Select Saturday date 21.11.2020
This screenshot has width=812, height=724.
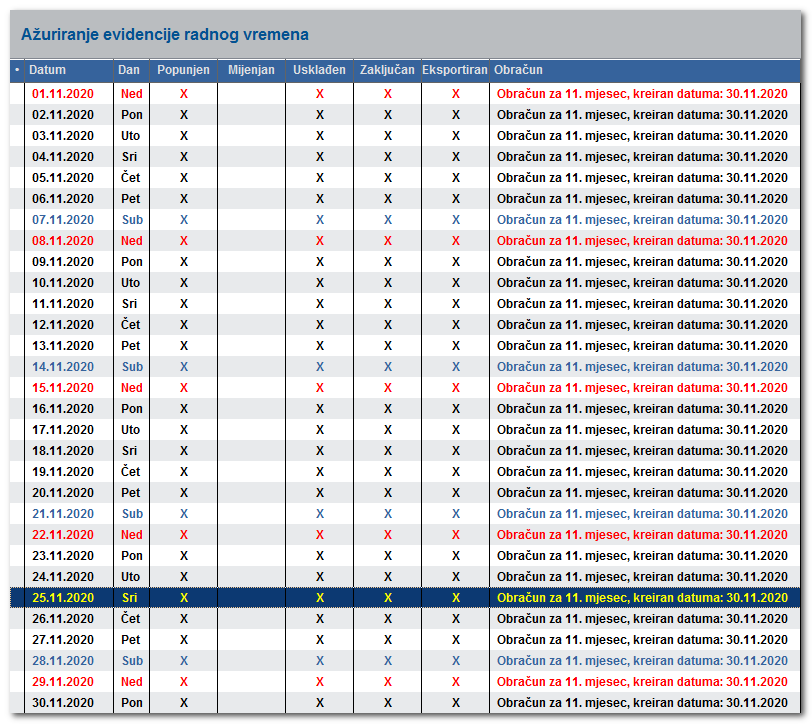coord(63,514)
